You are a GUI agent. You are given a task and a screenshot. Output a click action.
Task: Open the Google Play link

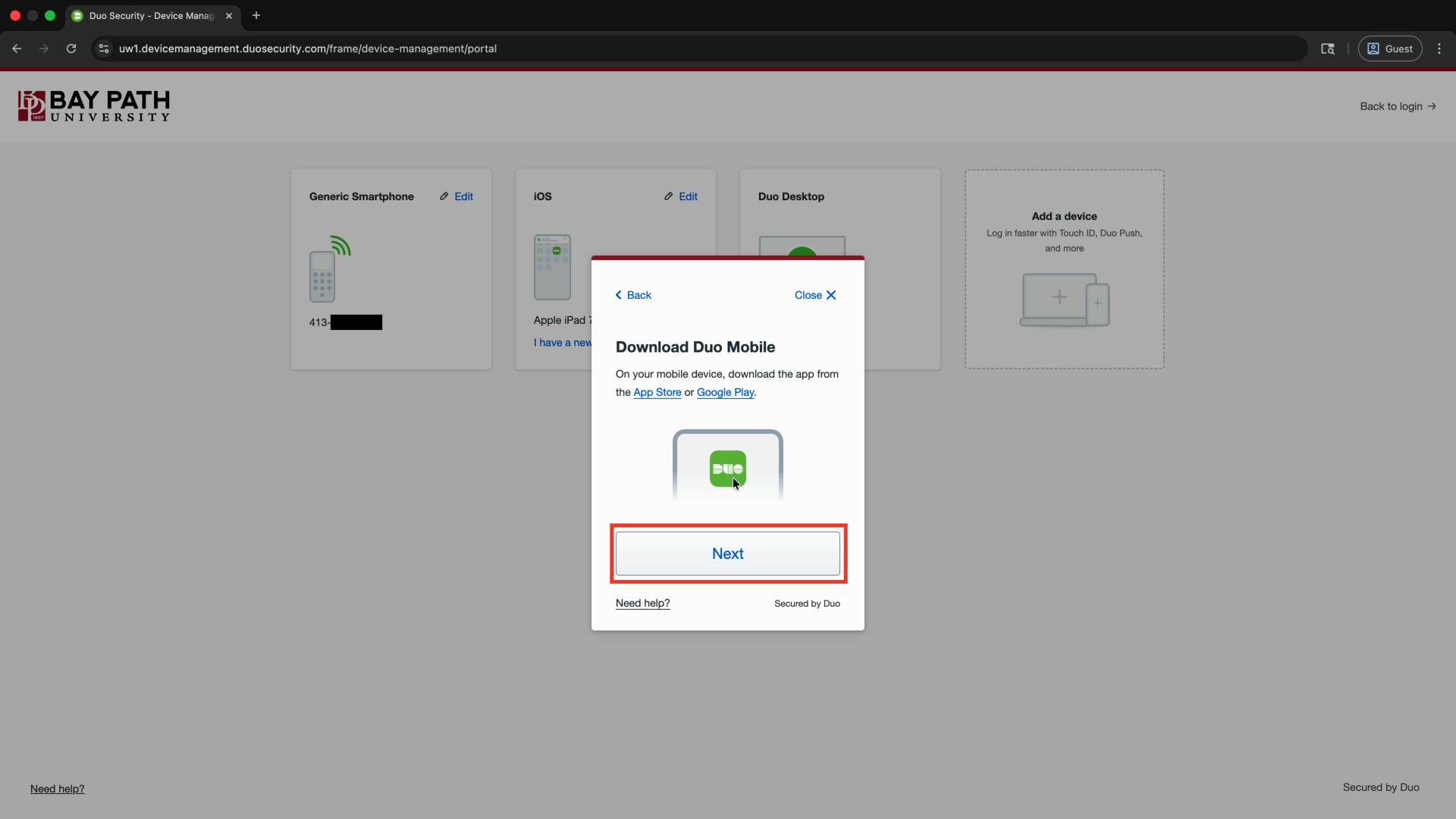point(725,392)
